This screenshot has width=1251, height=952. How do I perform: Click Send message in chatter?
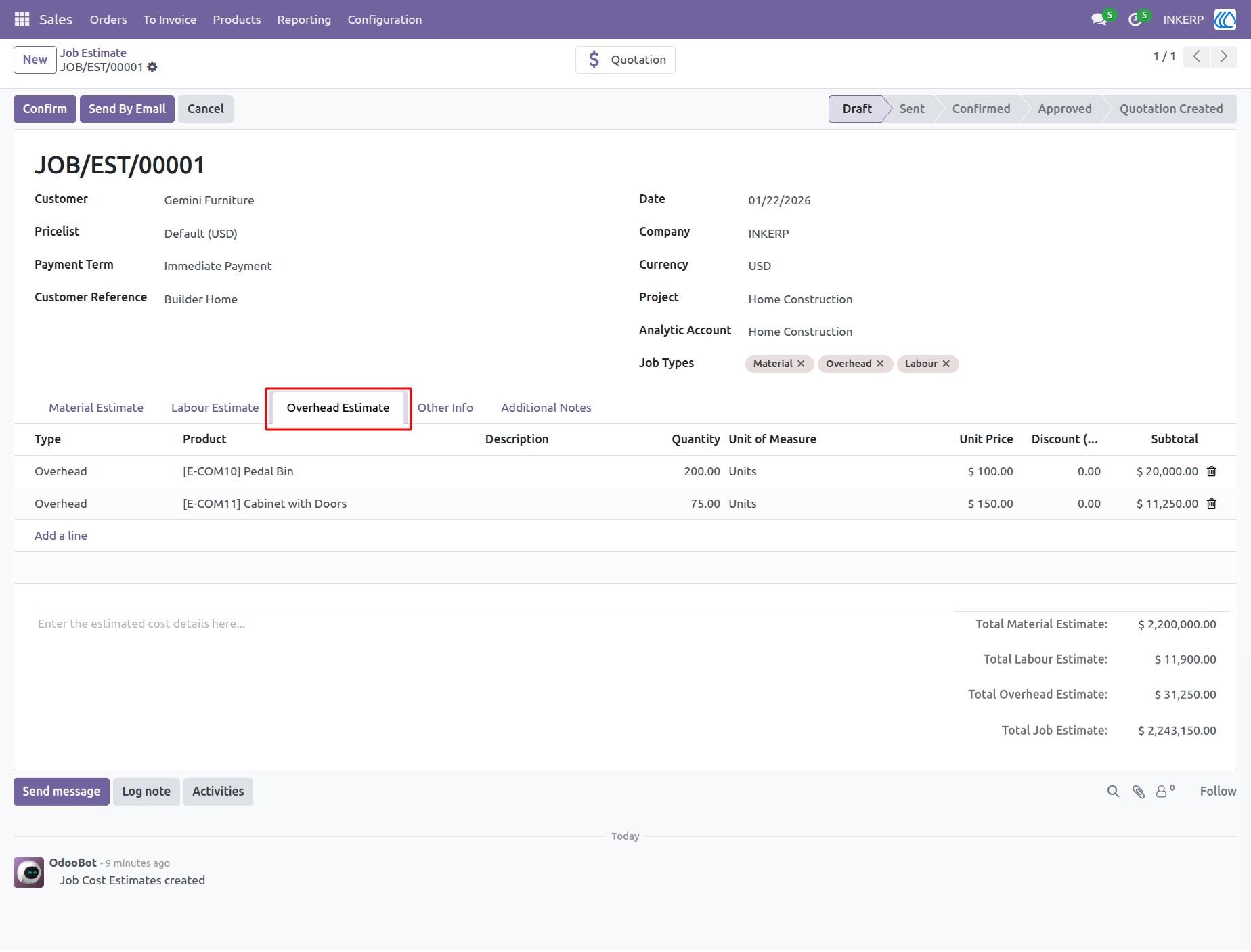pyautogui.click(x=62, y=792)
